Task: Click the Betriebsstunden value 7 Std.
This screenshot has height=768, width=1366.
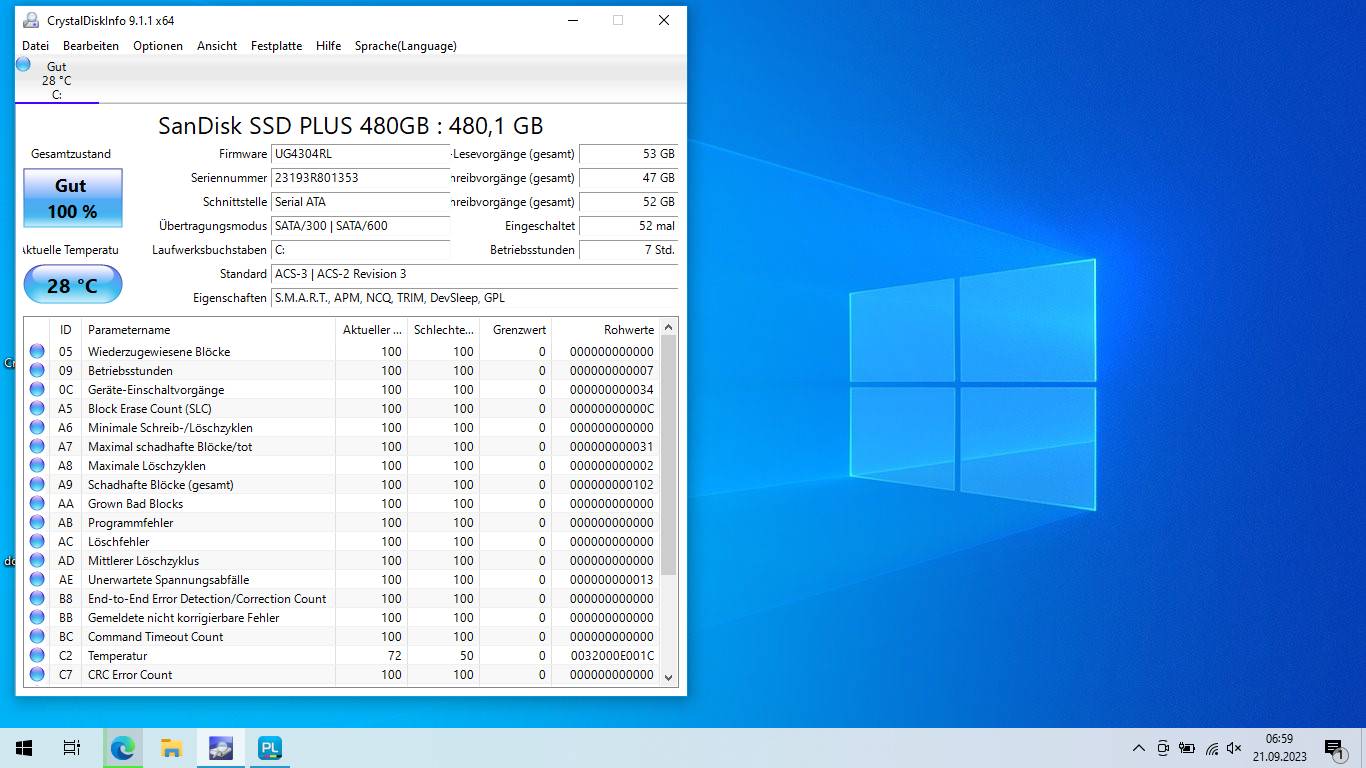Action: pyautogui.click(x=628, y=250)
